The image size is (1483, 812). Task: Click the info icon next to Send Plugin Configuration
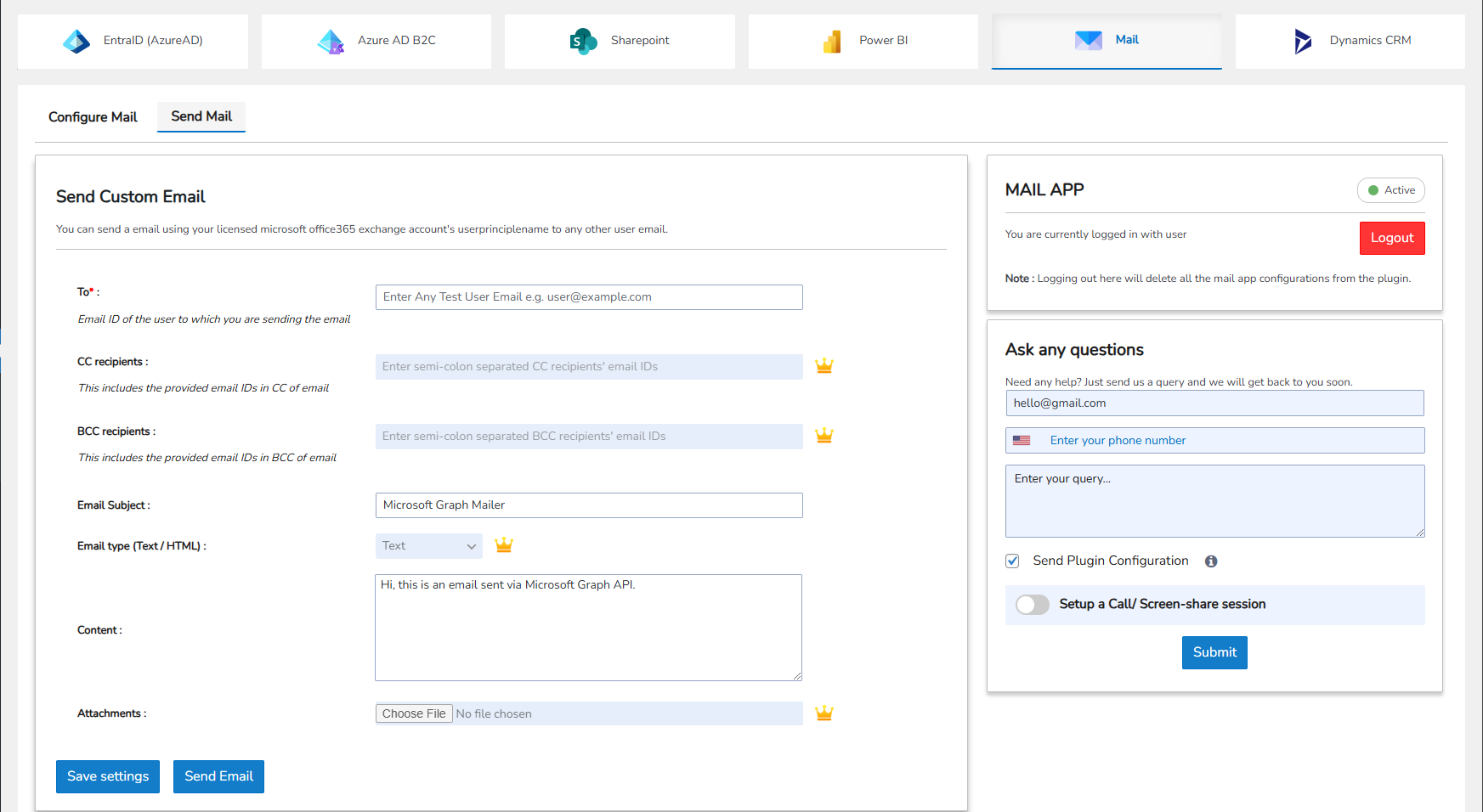1211,561
